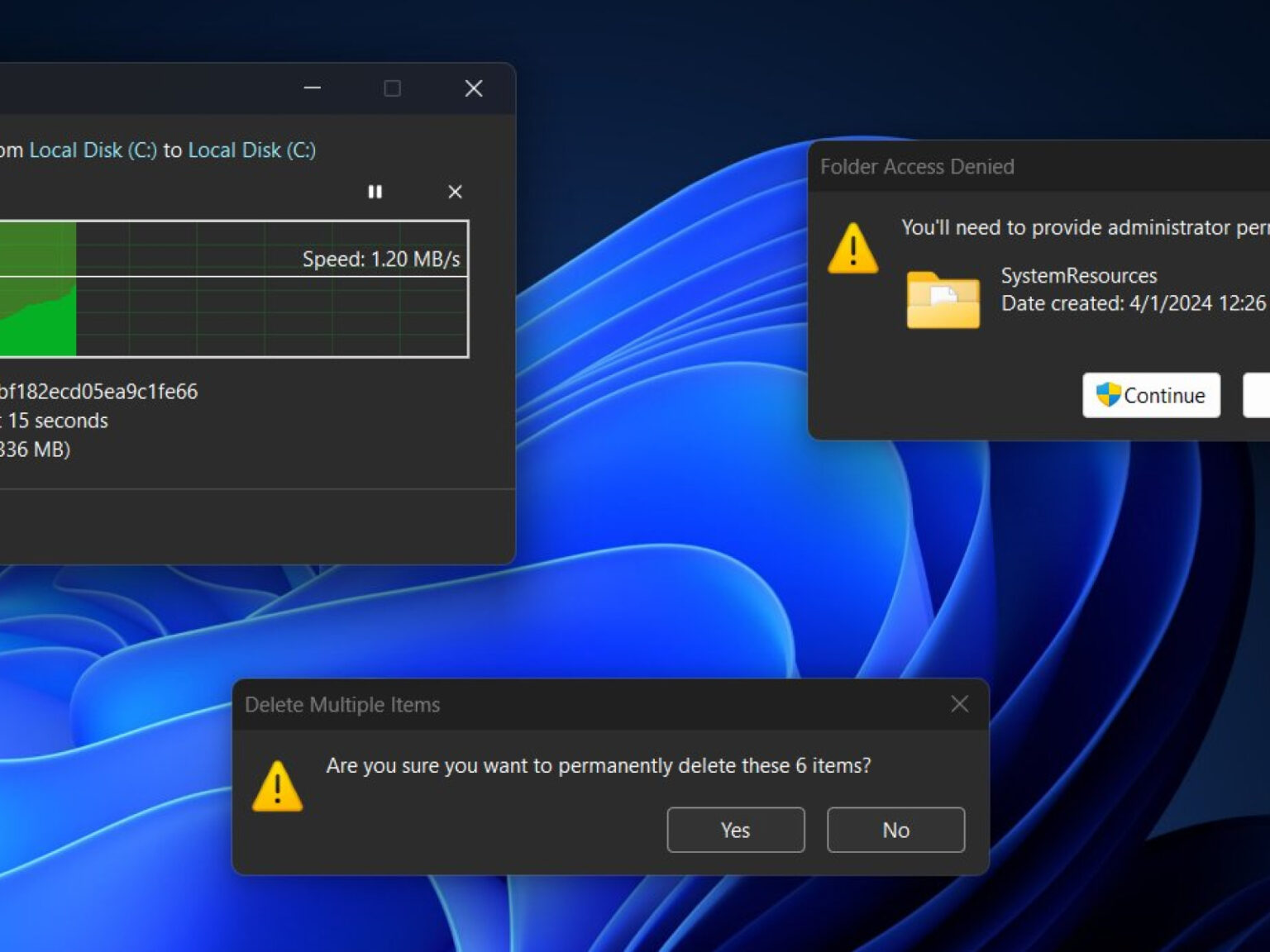
Task: Close the Delete Multiple Items dialog
Action: click(959, 704)
